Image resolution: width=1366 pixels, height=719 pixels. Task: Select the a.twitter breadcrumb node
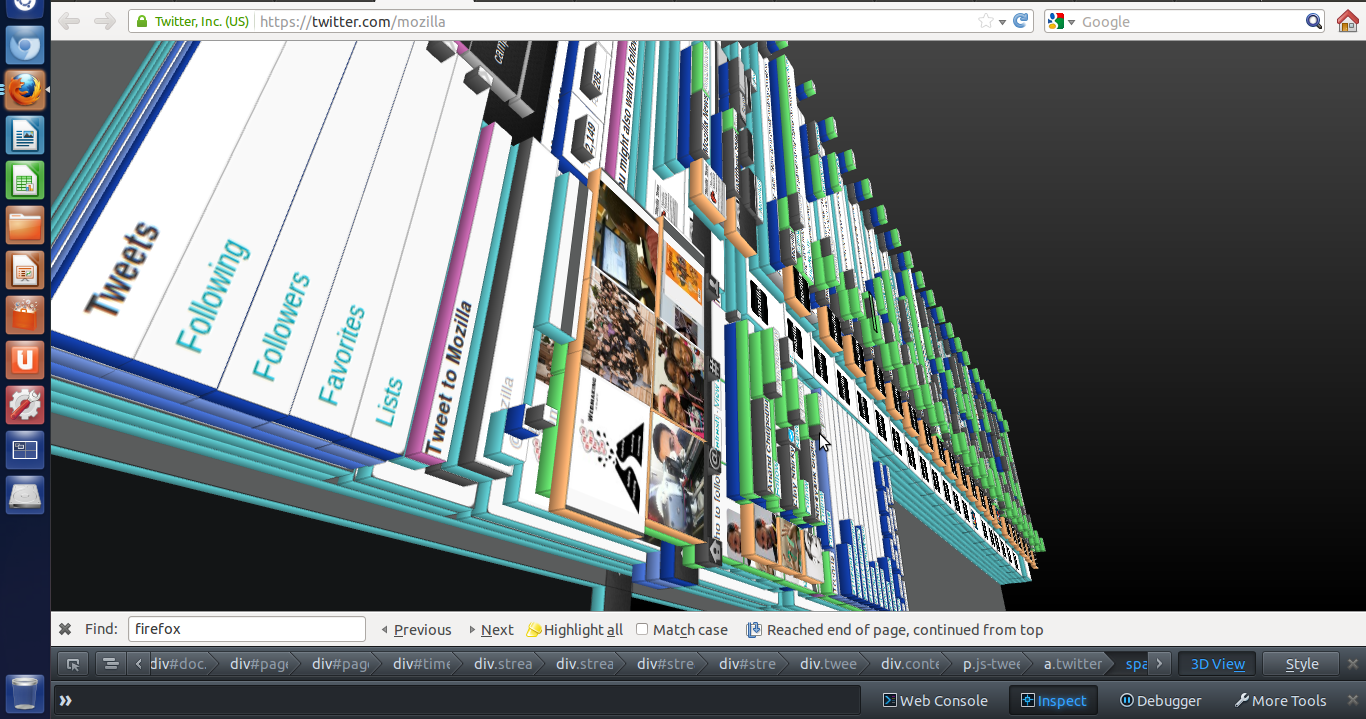tap(1073, 664)
